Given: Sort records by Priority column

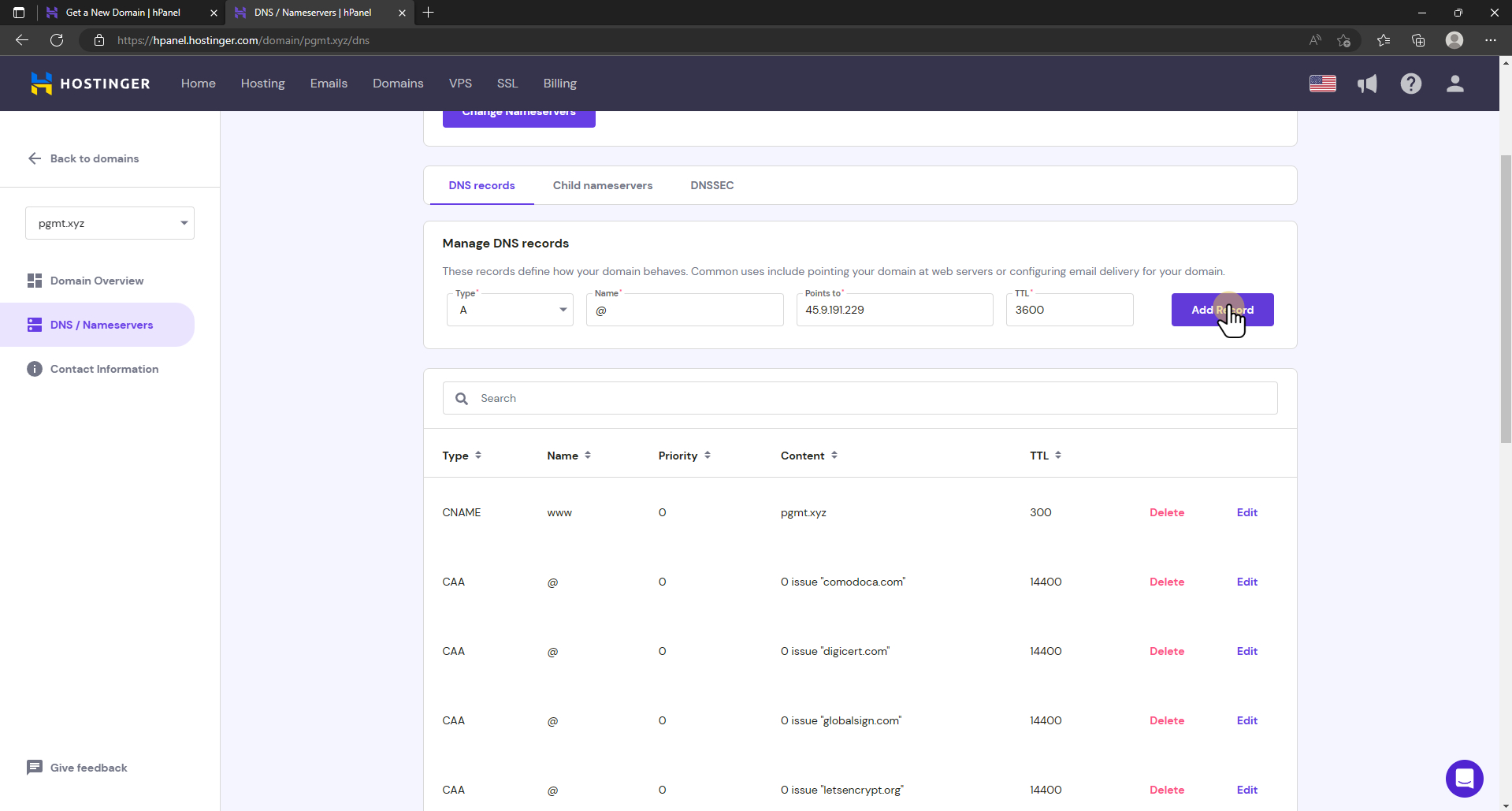Looking at the screenshot, I should coord(685,456).
